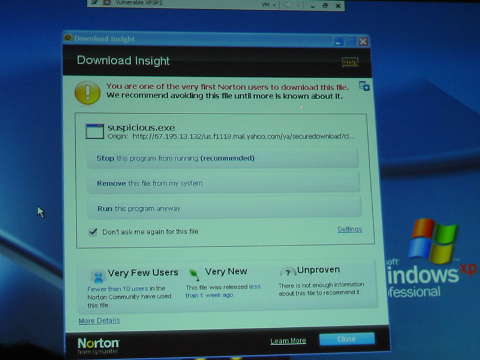Minimize the Download Insight window
This screenshot has height=360, width=480.
tap(338, 42)
